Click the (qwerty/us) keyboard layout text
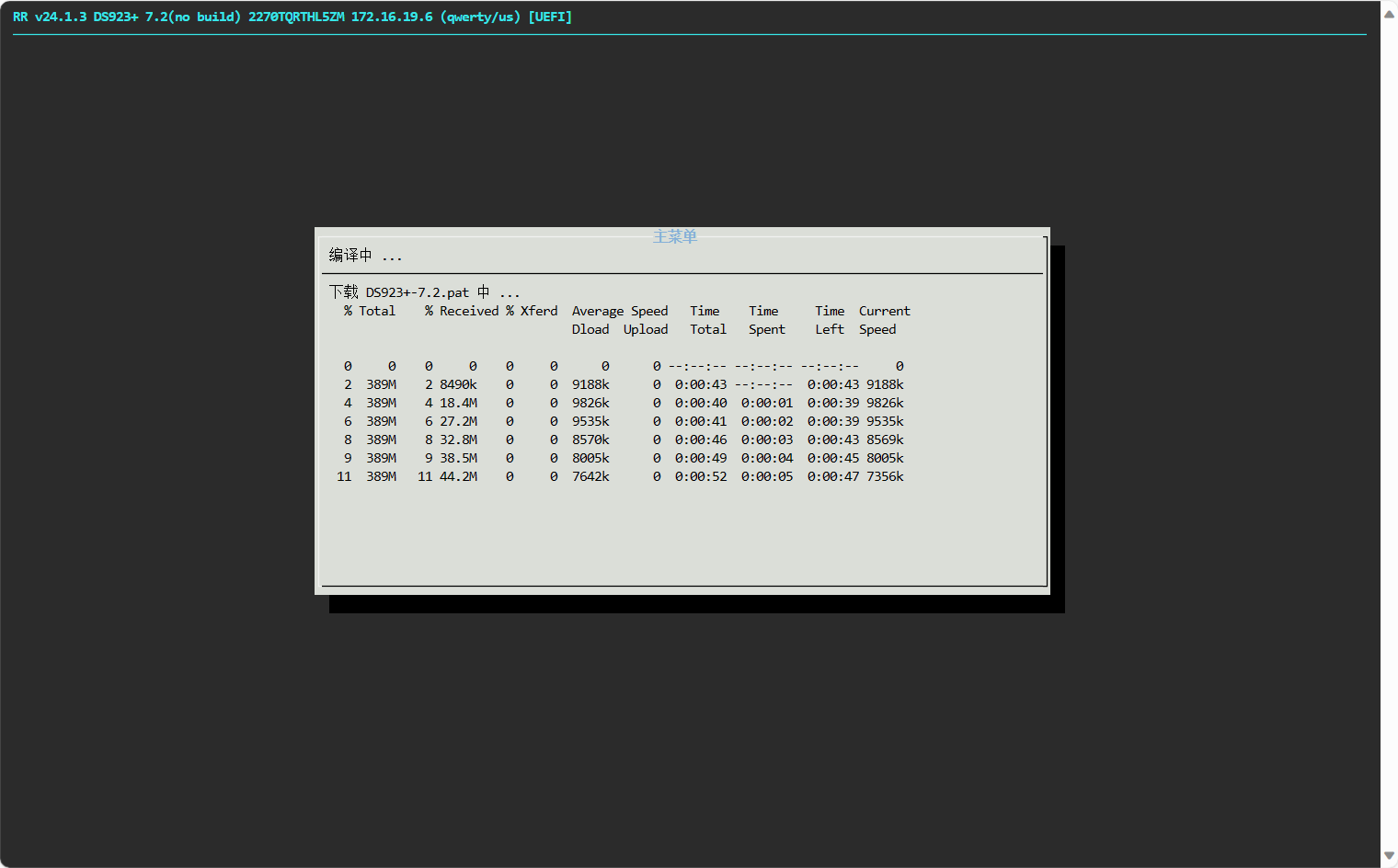The width and height of the screenshot is (1398, 868). point(480,17)
